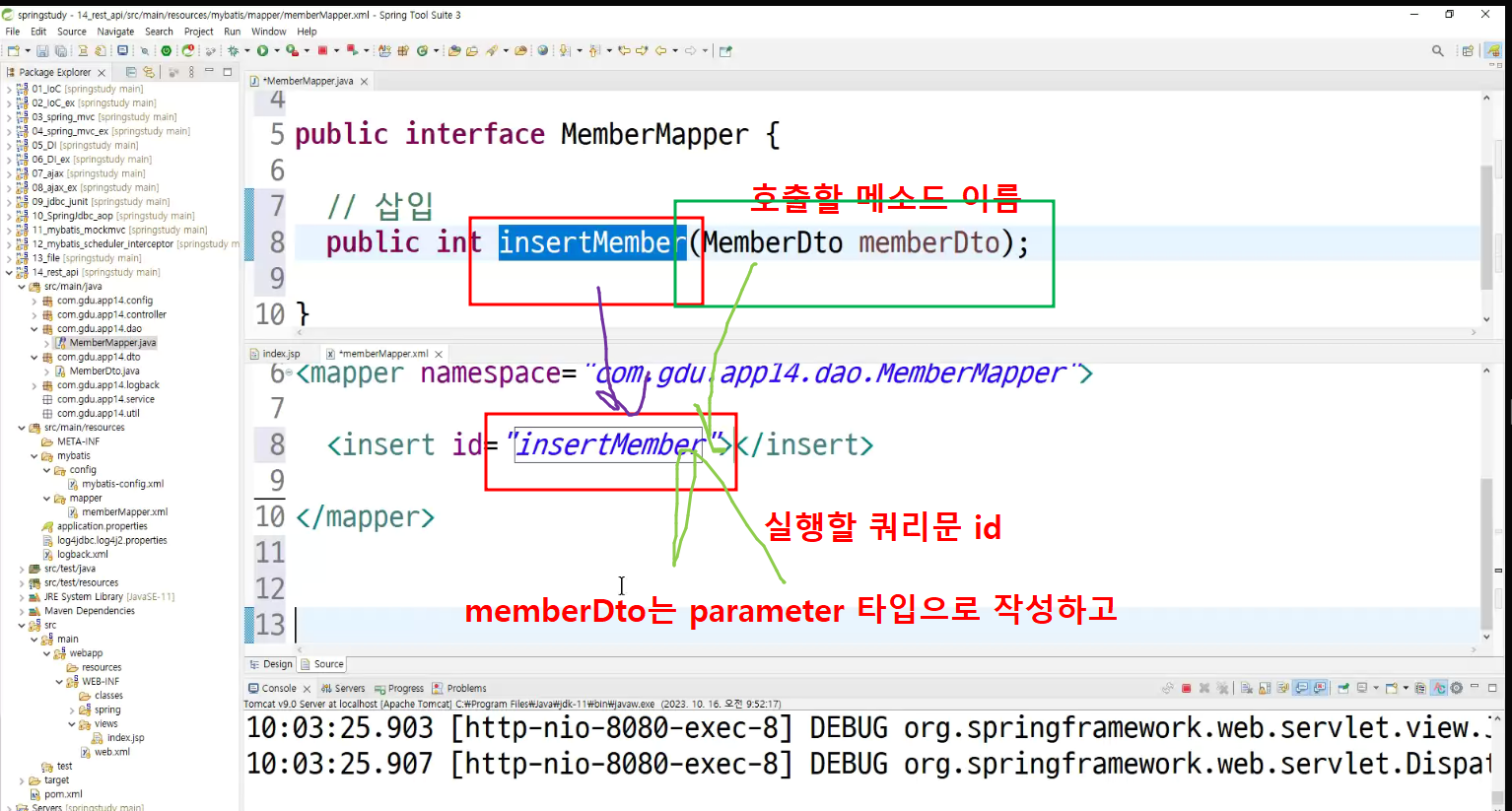Image resolution: width=1512 pixels, height=811 pixels.
Task: Click the green Boot Dashboard icon
Action: pos(166,50)
